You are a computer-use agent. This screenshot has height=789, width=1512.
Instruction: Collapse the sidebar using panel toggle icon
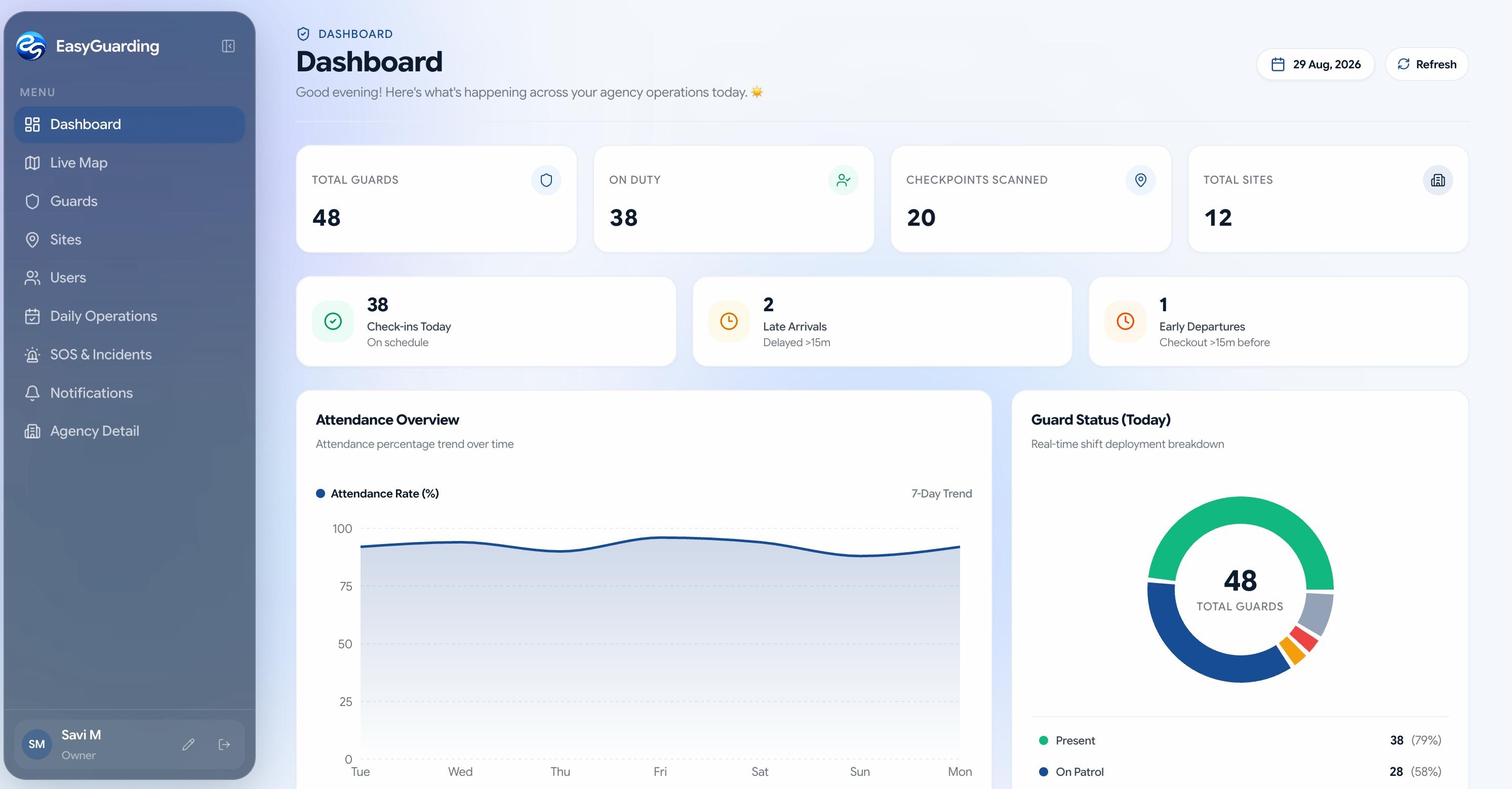[x=228, y=47]
